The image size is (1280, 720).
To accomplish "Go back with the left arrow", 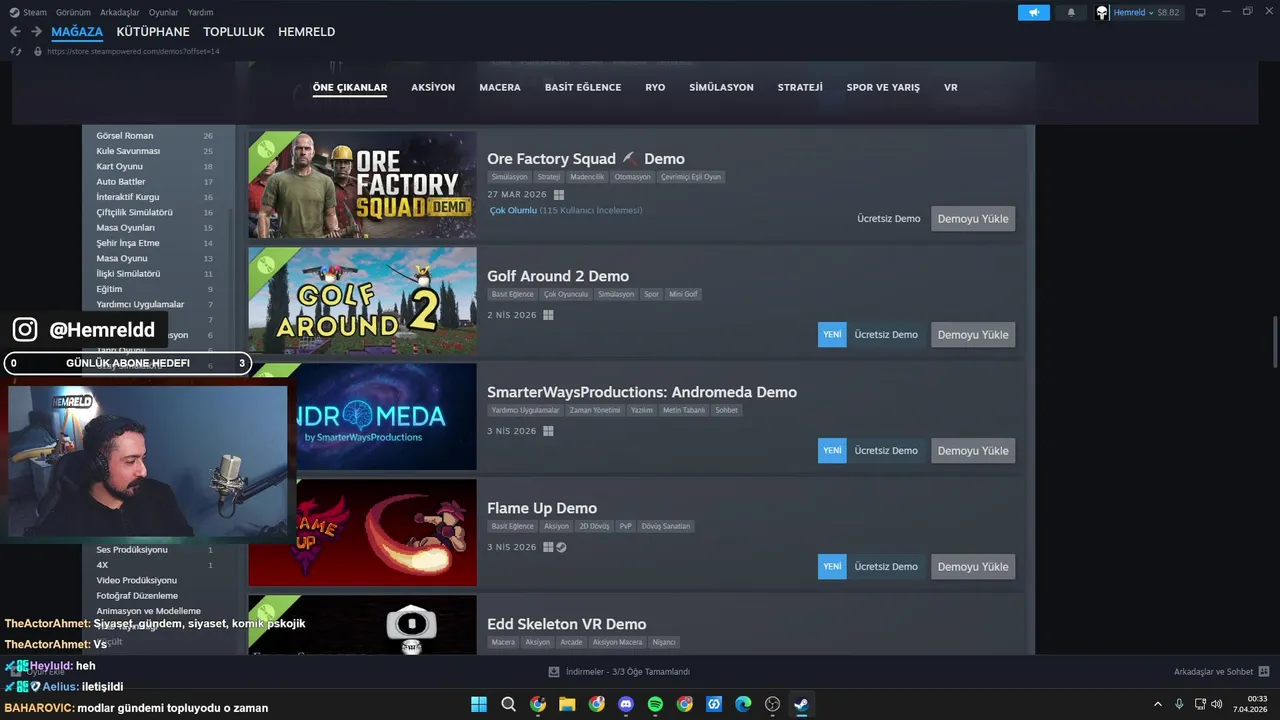I will [x=15, y=32].
